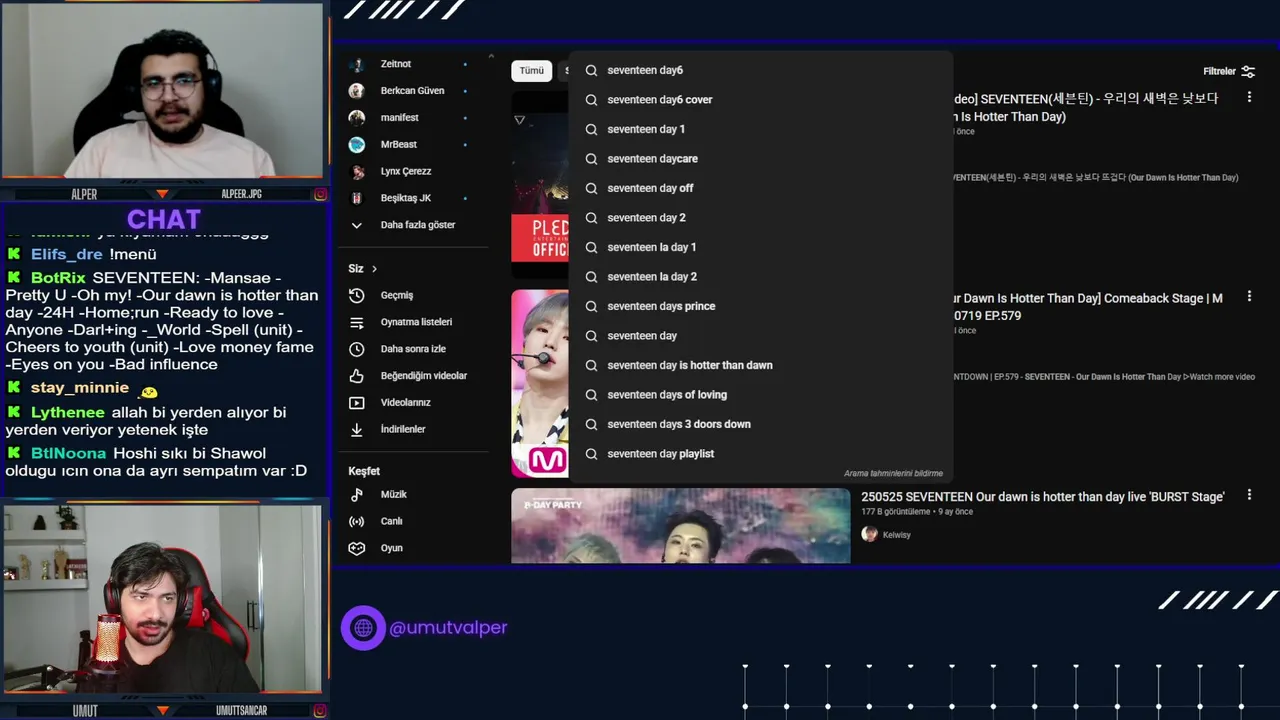Select the "Tümü" filter chip
The height and width of the screenshot is (720, 1280).
coord(531,71)
